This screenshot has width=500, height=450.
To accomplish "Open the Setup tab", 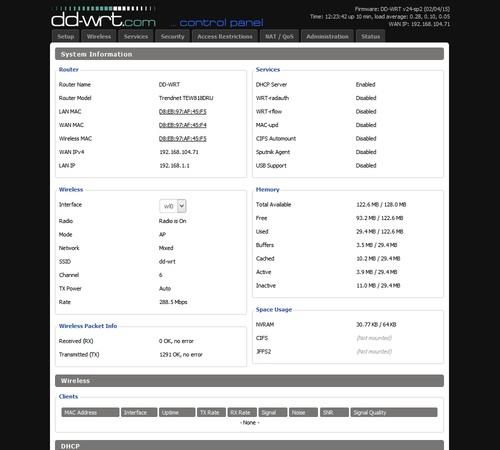I will (x=66, y=36).
